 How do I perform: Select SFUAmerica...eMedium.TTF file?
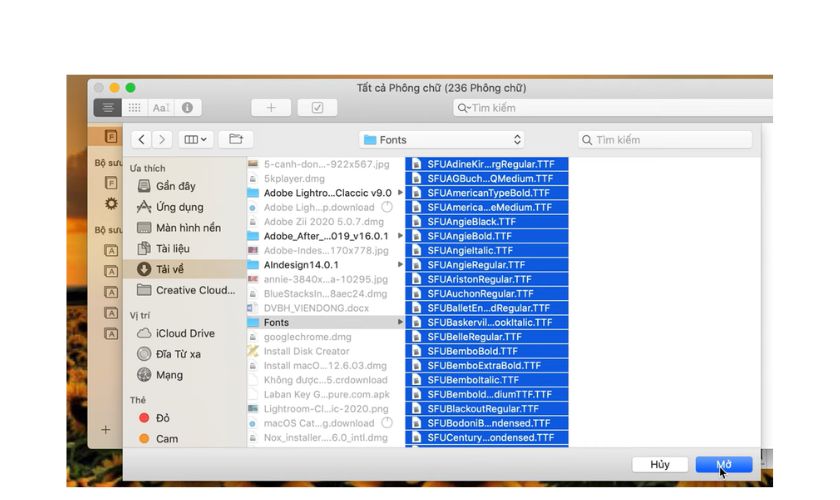tap(487, 207)
